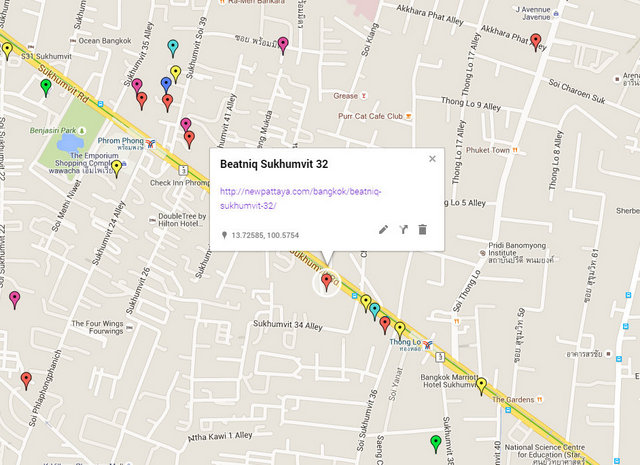Click the dark blue map pin
Viewport: 640px width, 465px height.
[166, 85]
